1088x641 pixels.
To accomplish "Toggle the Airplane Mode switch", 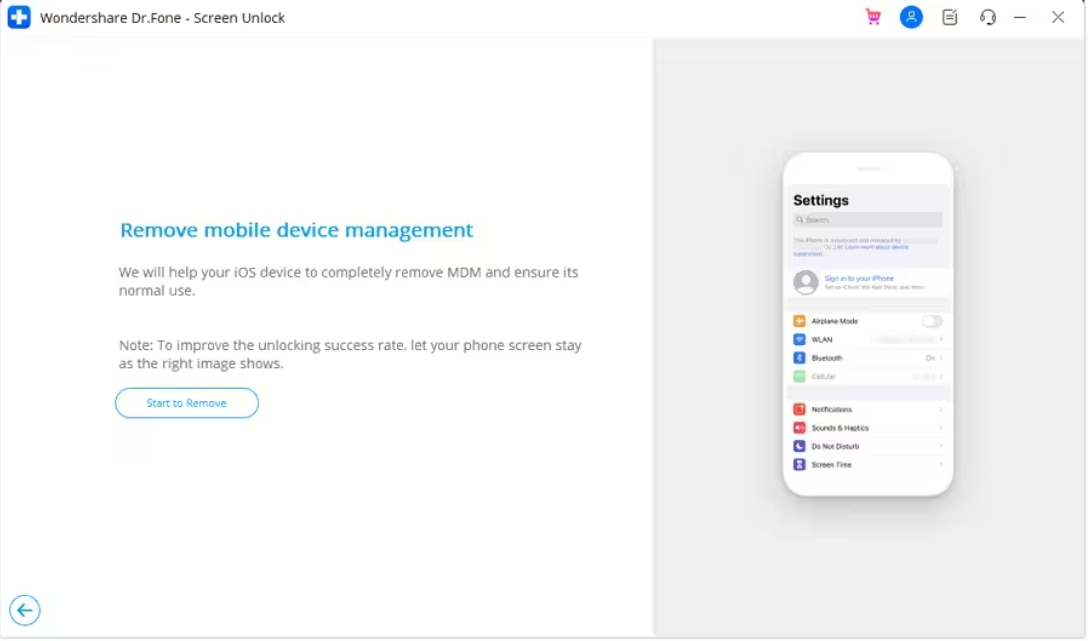I will pos(931,321).
